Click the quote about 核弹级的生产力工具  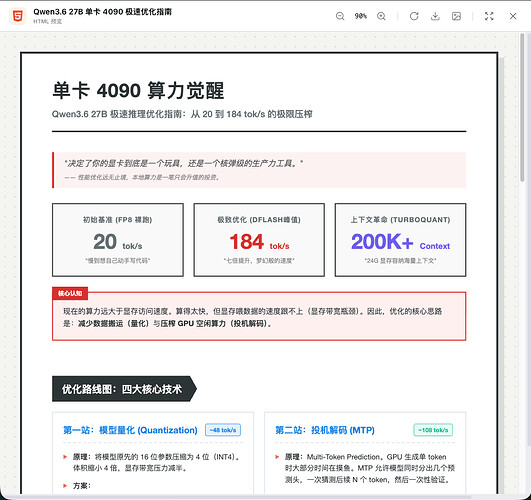tap(183, 163)
